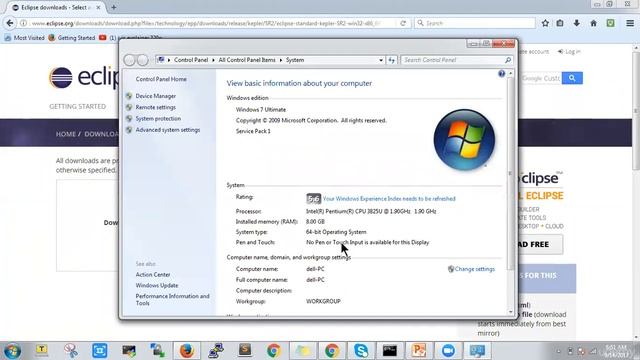
Task: Click the Firefox site information icon
Action: [x=24, y=23]
